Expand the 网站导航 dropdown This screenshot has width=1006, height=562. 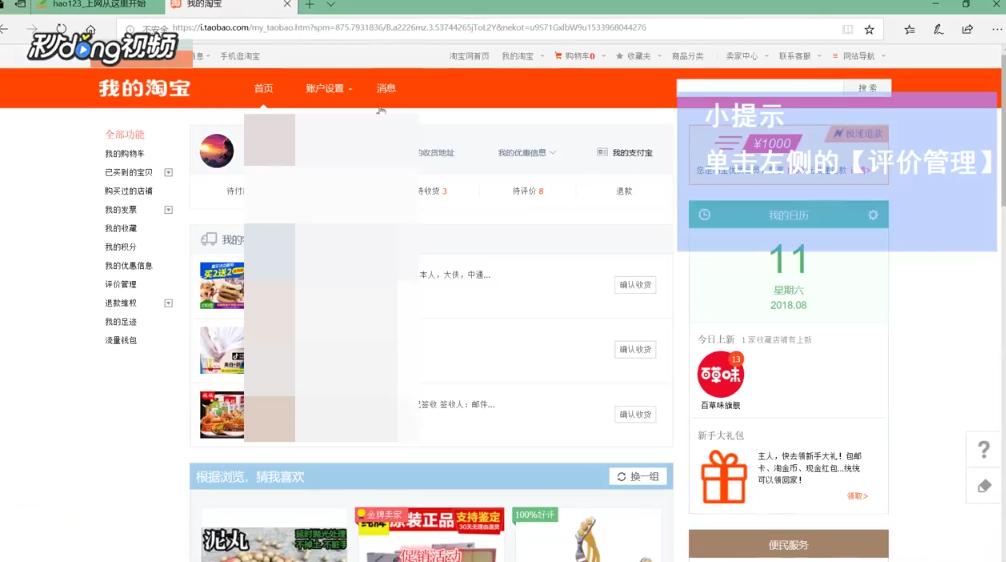point(883,56)
